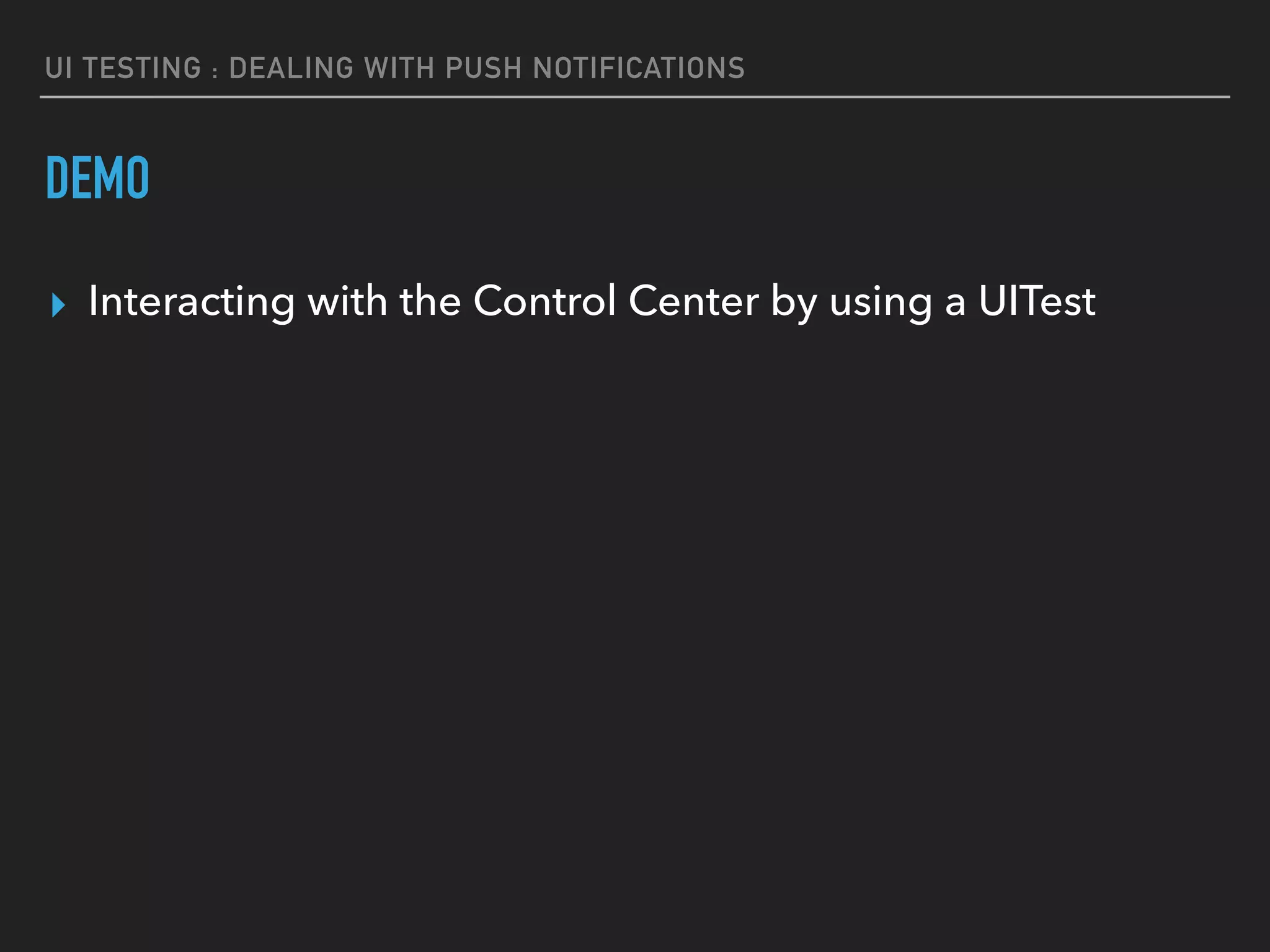Click lowercase "with" in the bullet sentence
The height and width of the screenshot is (952, 1270).
[x=347, y=301]
